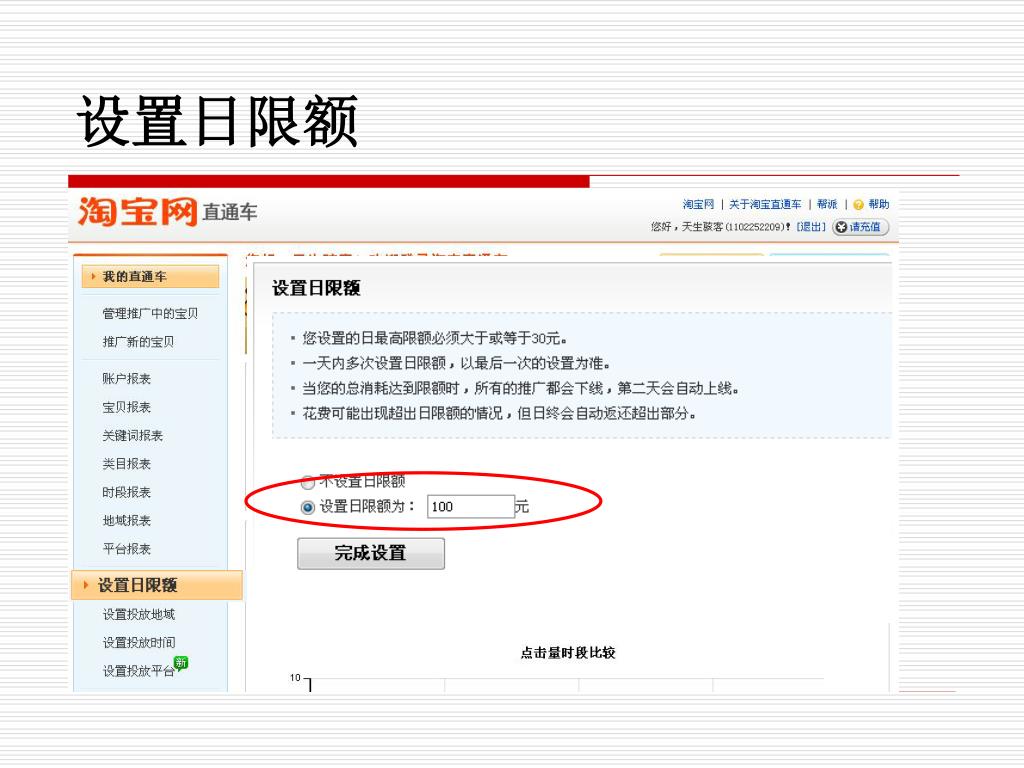The image size is (1024, 768).
Task: Click the 帮助 help link
Action: point(878,204)
